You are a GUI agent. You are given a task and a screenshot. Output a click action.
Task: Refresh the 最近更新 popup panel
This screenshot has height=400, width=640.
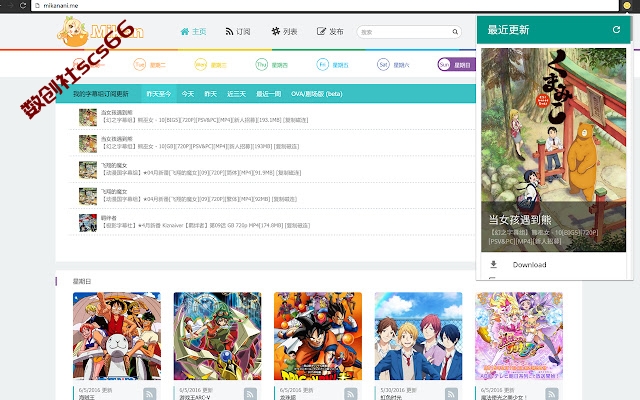616,29
